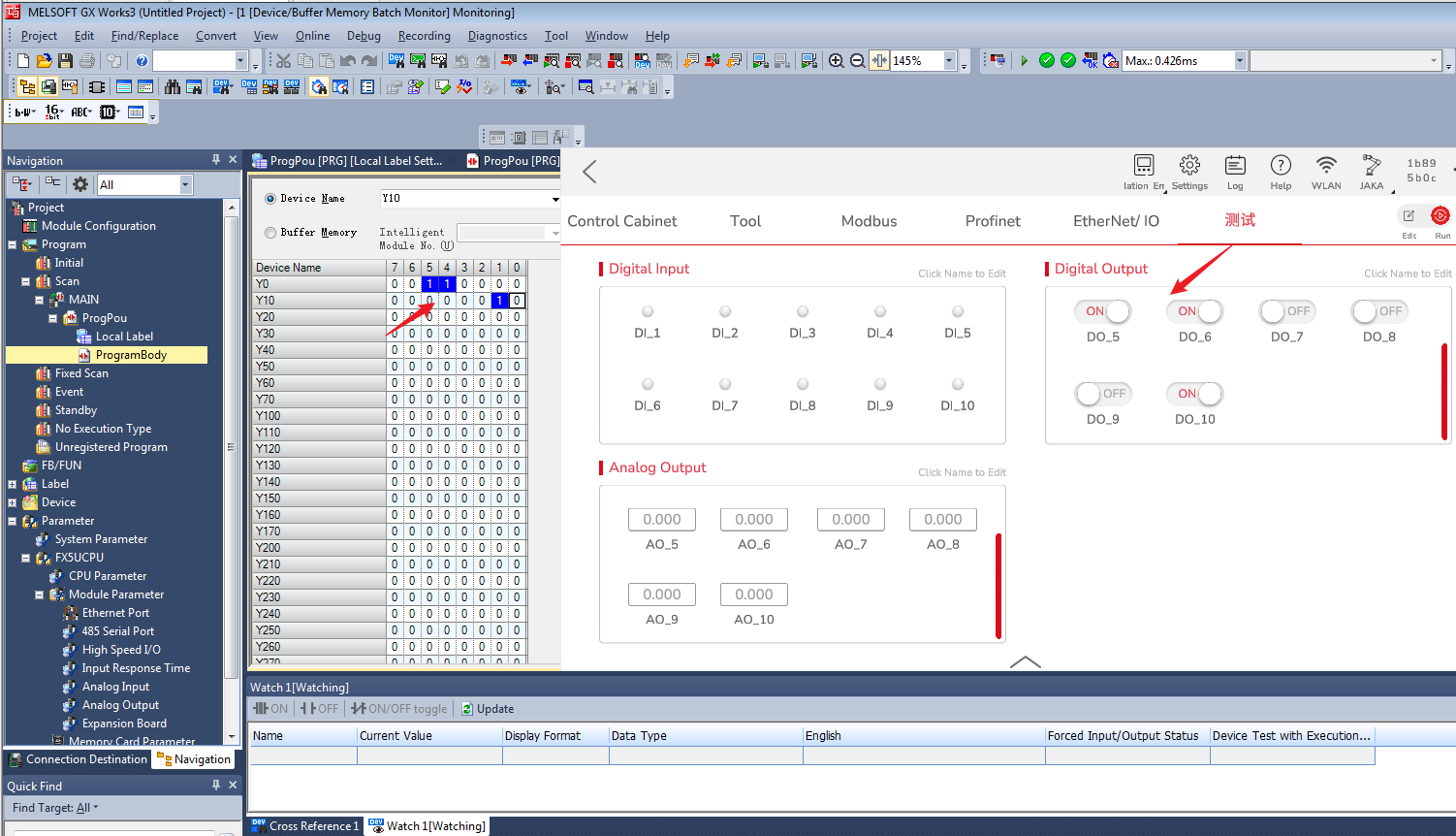Toggle the DO_5 output switch

click(1103, 311)
